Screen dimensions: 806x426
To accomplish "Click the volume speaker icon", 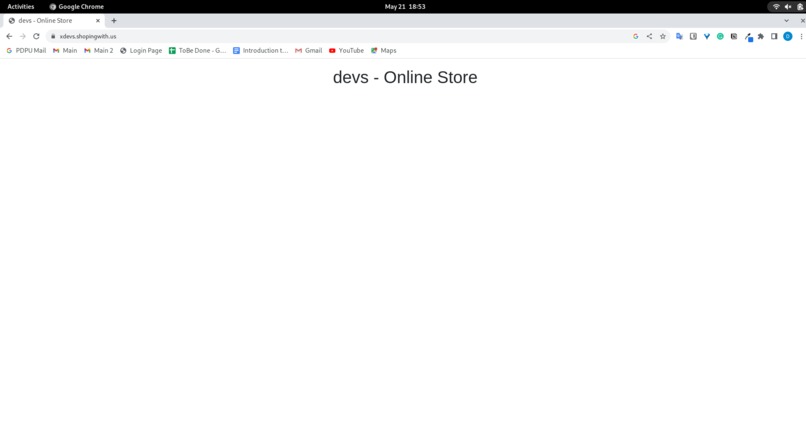I will click(788, 7).
